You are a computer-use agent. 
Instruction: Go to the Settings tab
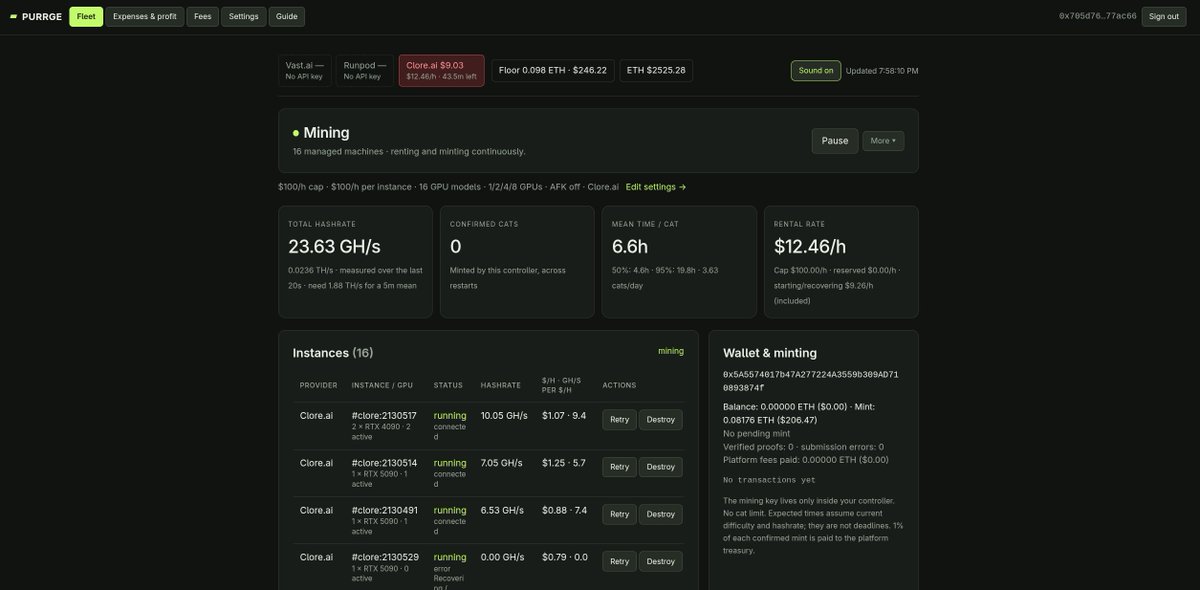tap(244, 16)
